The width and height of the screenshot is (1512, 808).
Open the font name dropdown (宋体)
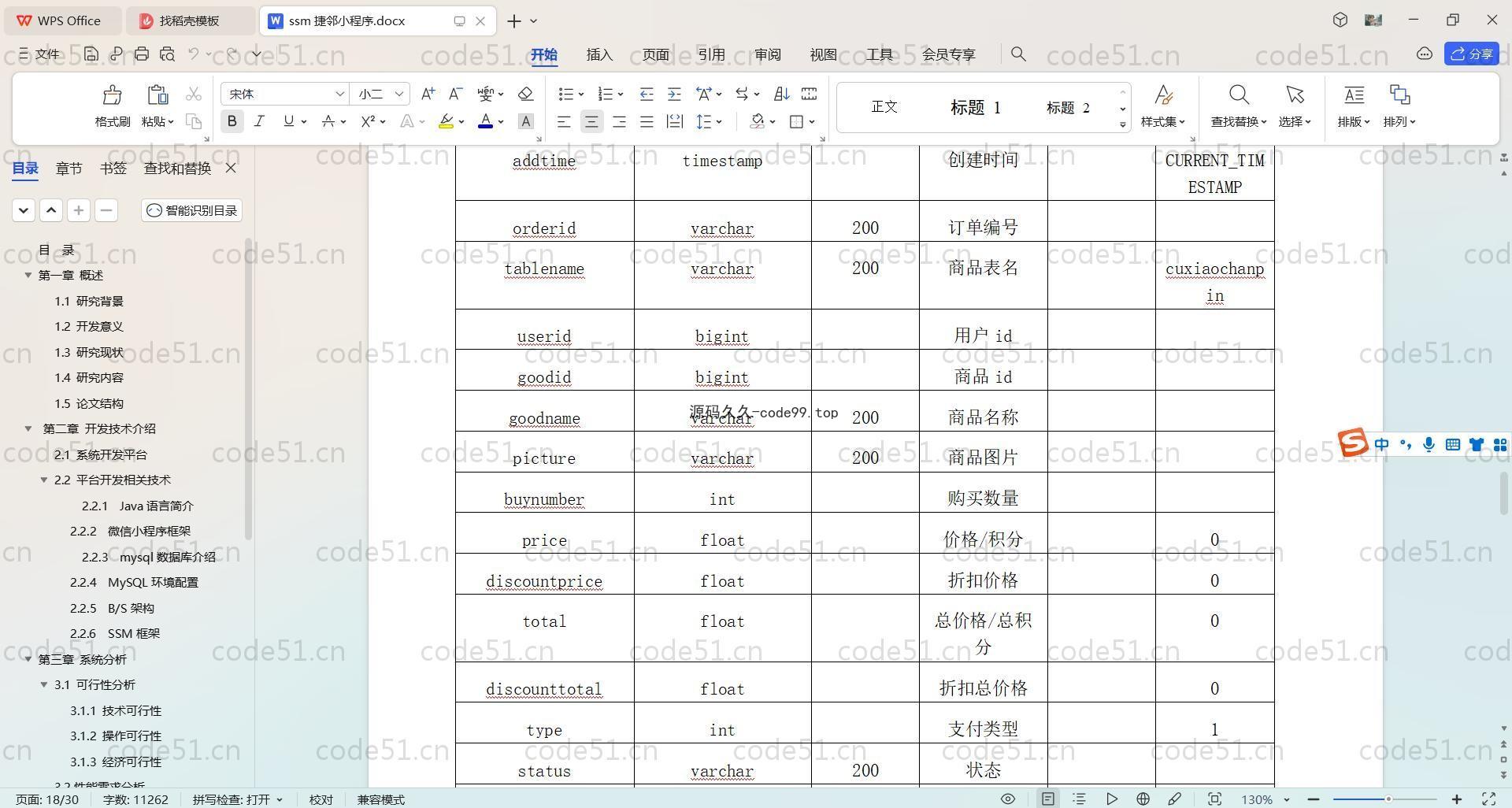tap(339, 94)
